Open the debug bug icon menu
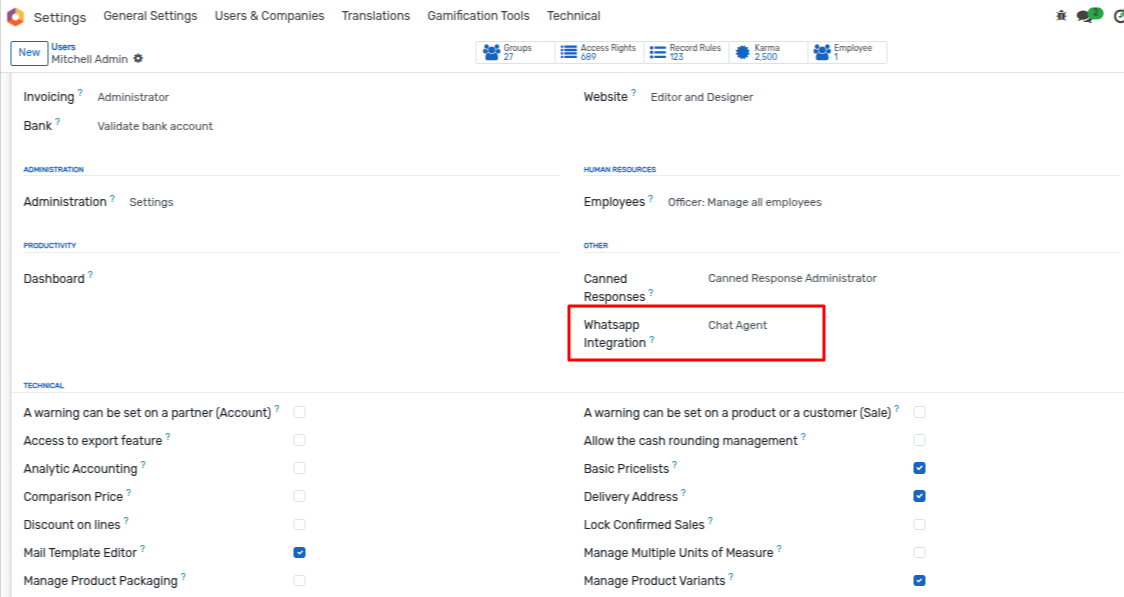 1061,16
